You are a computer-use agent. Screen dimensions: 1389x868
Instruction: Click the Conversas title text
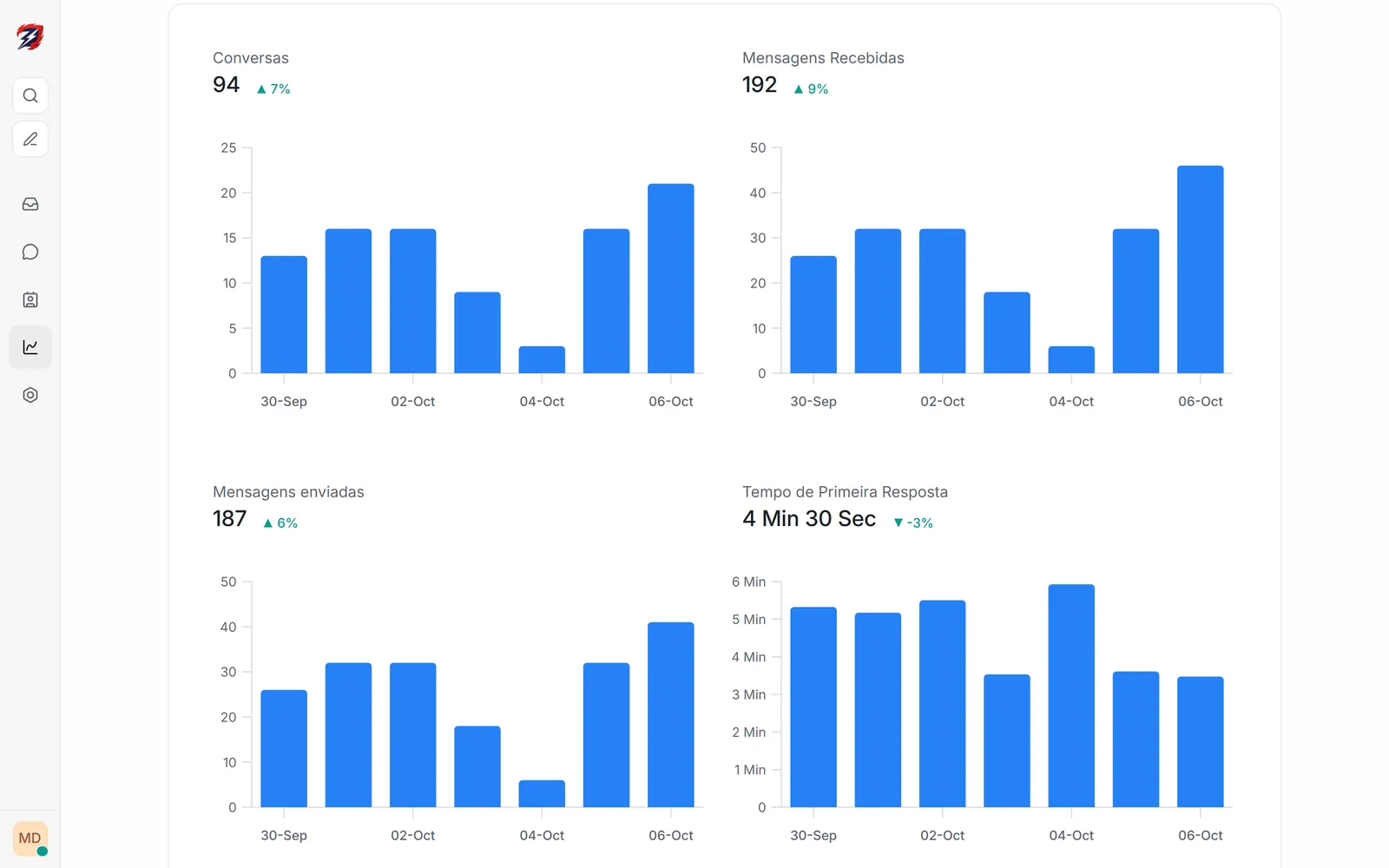click(x=251, y=58)
